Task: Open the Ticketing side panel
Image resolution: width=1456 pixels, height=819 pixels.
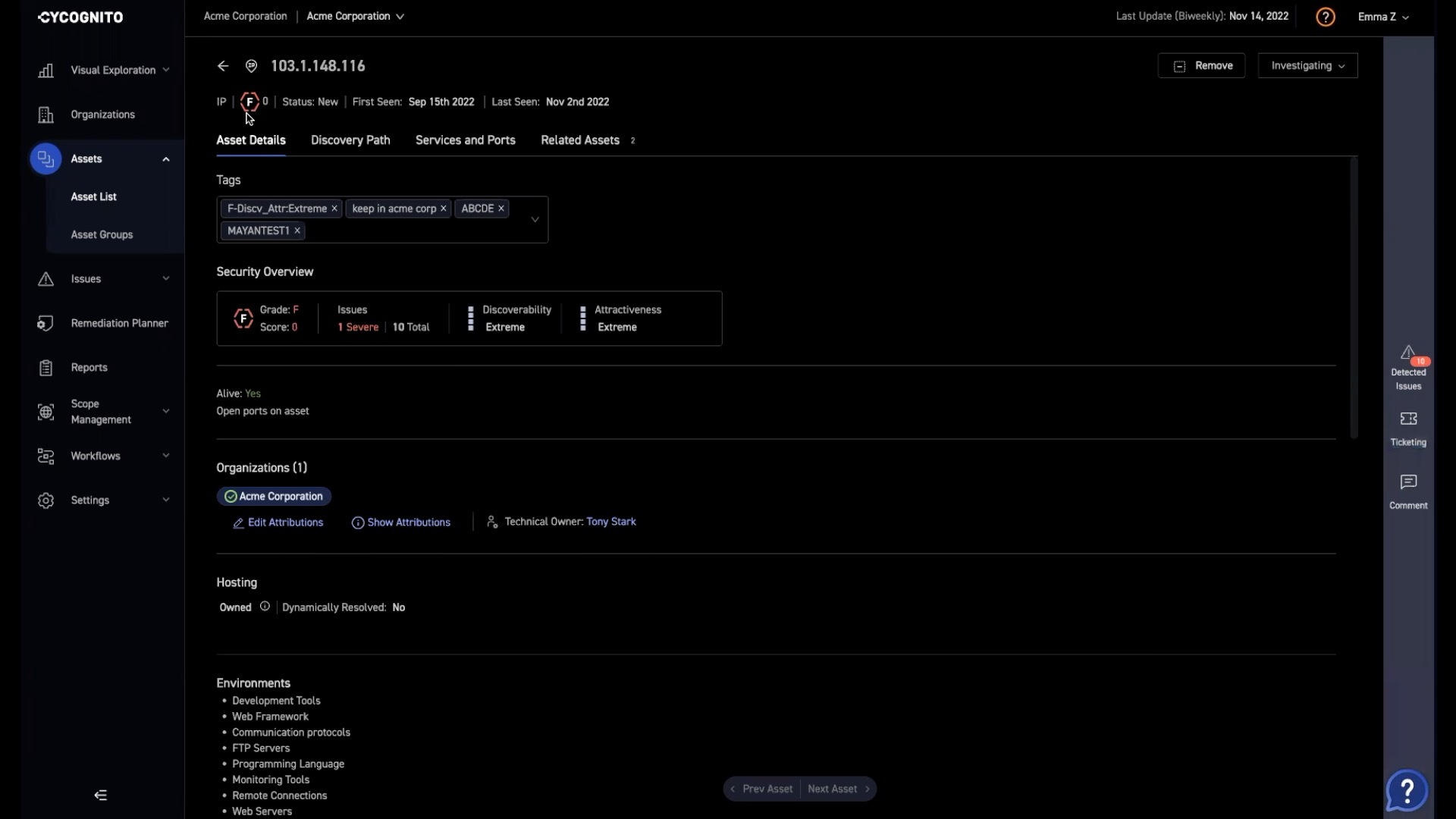Action: 1408,428
